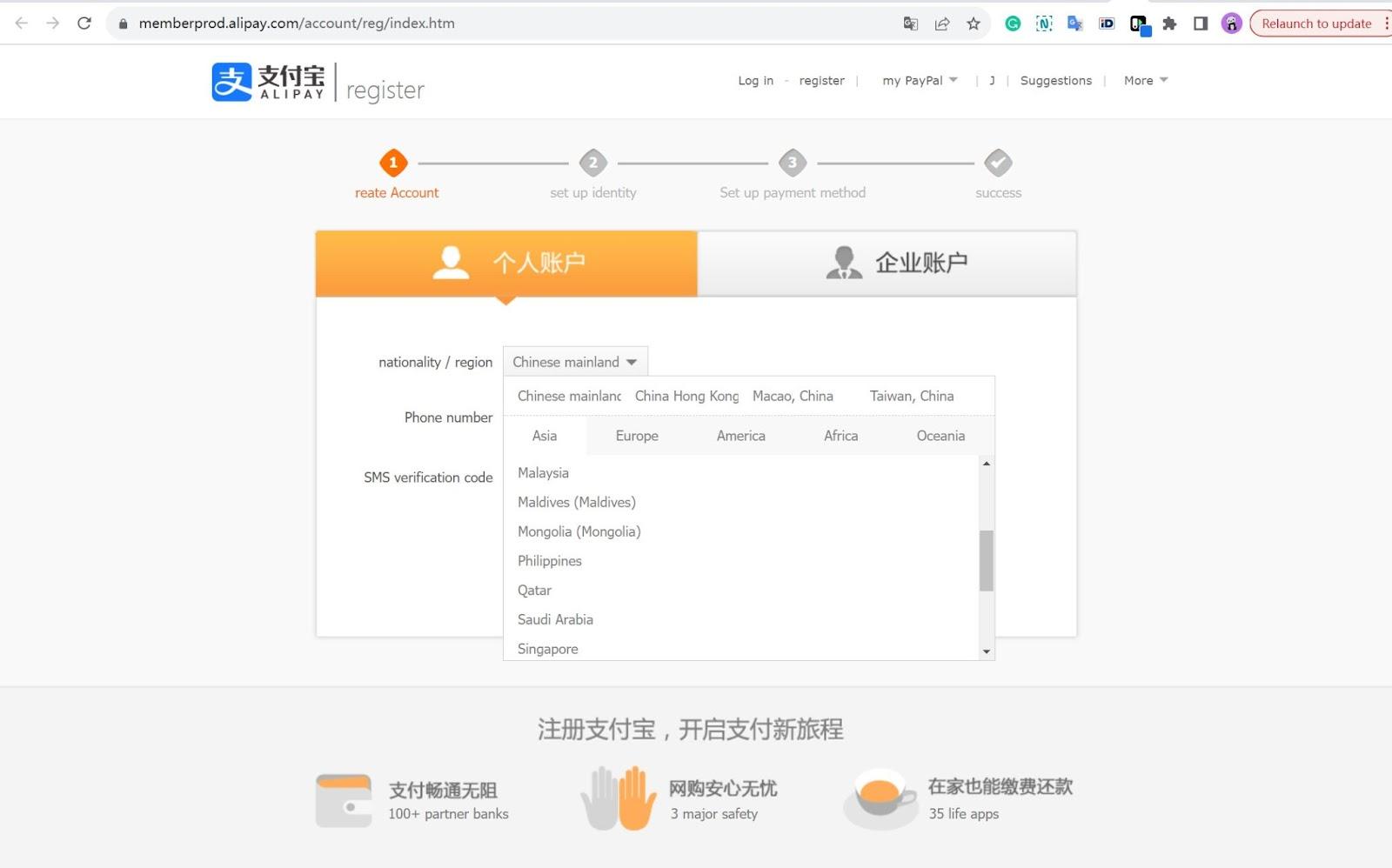1392x868 pixels.
Task: Switch to the Oceania region tab
Action: 940,436
